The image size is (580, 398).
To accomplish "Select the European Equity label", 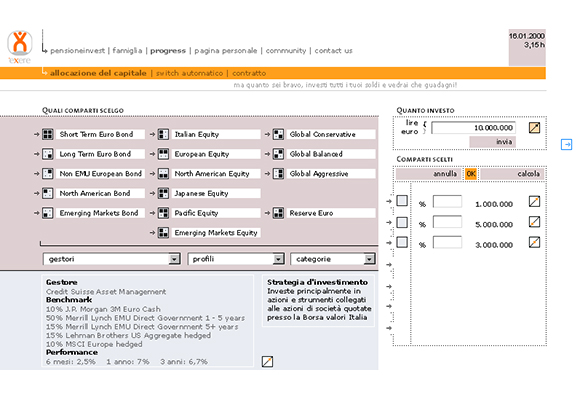I will point(216,154).
